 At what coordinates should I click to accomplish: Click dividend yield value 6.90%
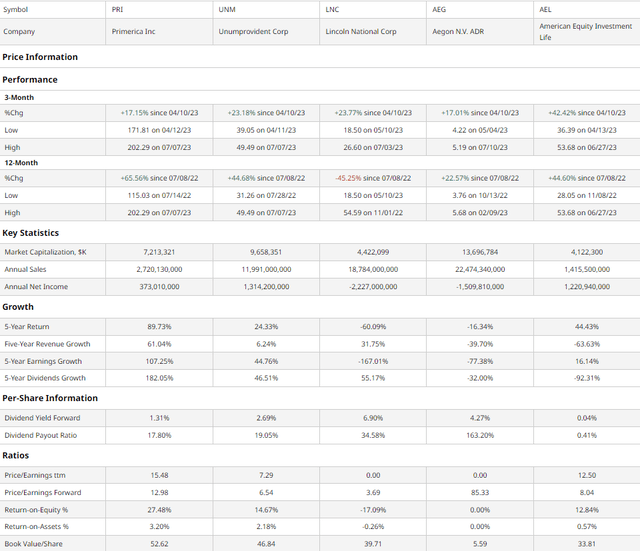click(x=373, y=418)
